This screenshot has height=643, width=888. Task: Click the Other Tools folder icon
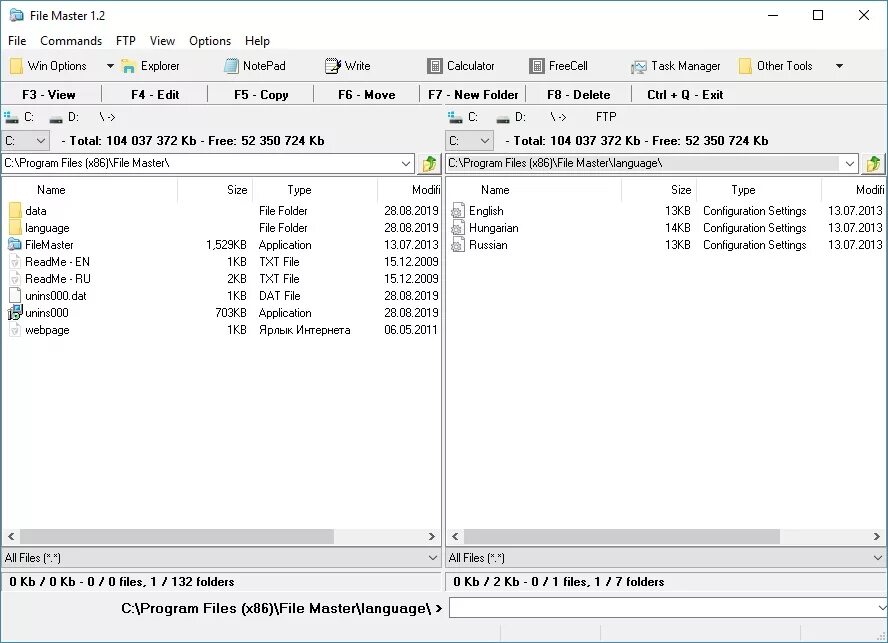[x=745, y=66]
